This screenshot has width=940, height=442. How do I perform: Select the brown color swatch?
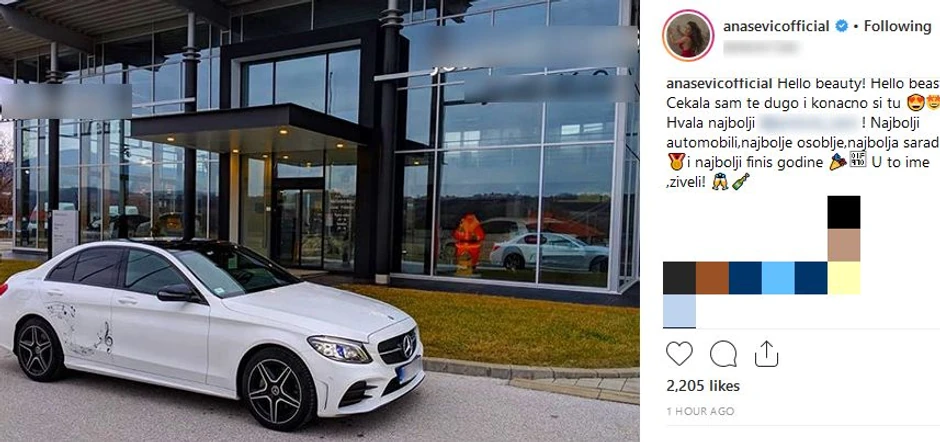tap(712, 278)
